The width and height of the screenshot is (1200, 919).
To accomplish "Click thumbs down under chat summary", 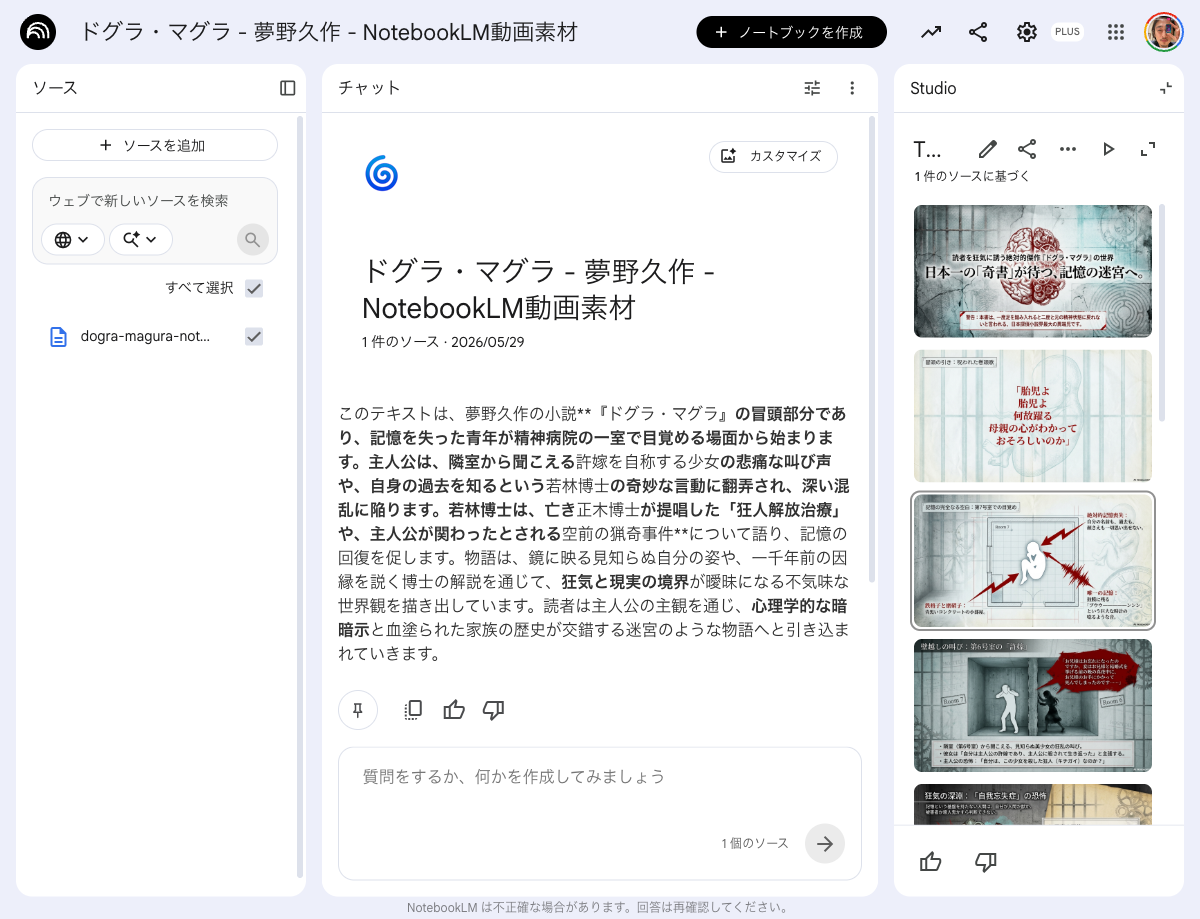I will [x=493, y=710].
